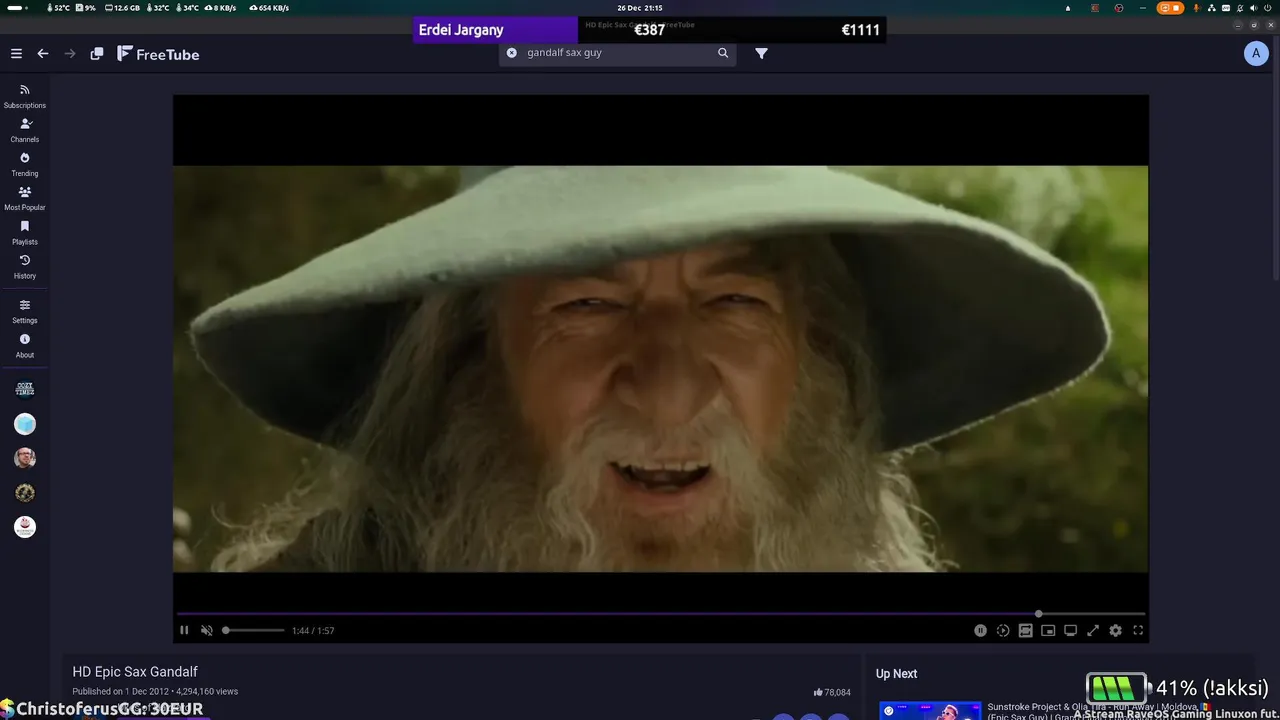Screen dimensions: 1280x720
Task: Open Settings in the sidebar
Action: click(25, 311)
